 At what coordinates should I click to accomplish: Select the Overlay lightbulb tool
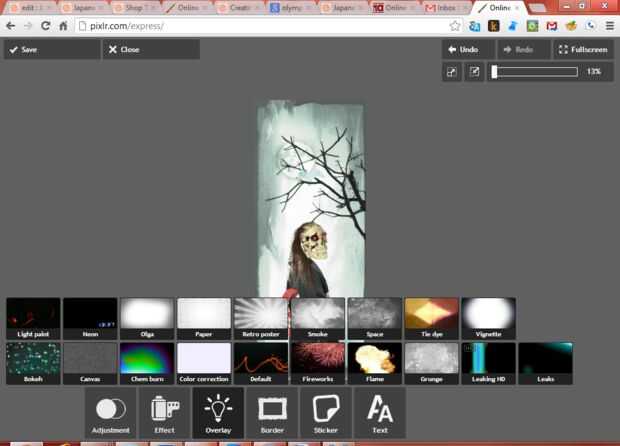click(218, 413)
